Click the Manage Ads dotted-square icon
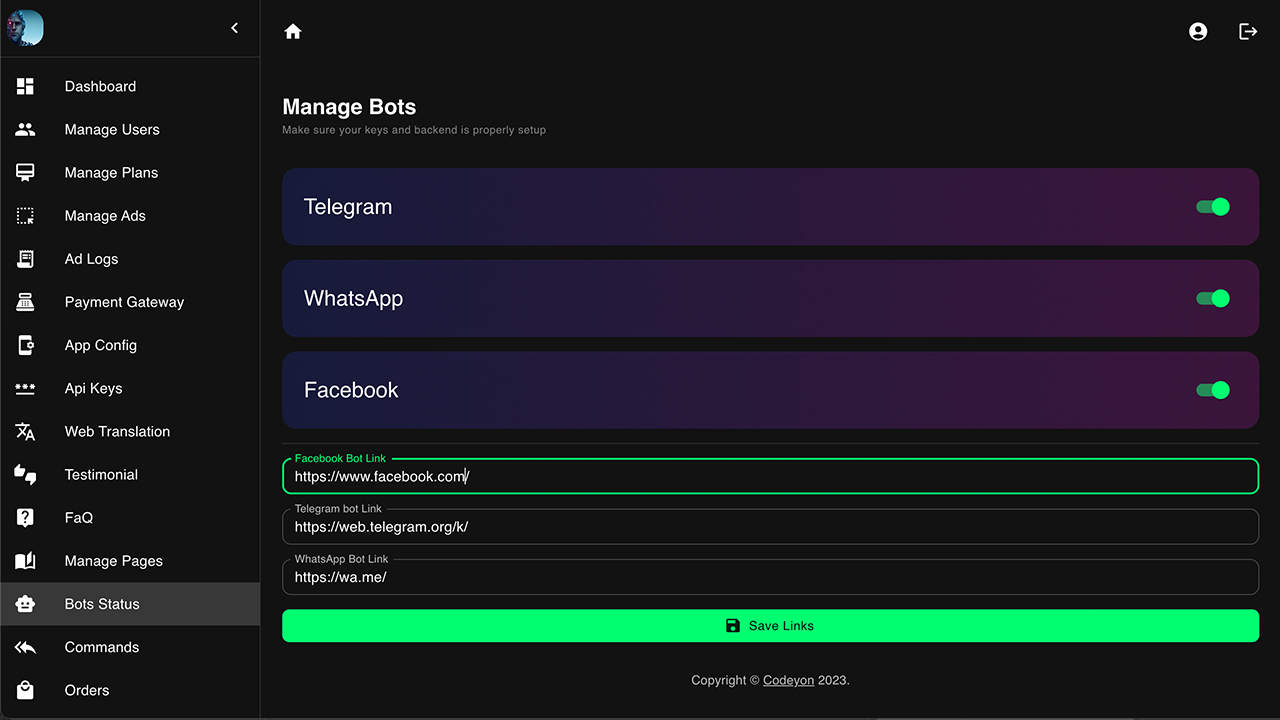Image resolution: width=1280 pixels, height=720 pixels. [25, 215]
